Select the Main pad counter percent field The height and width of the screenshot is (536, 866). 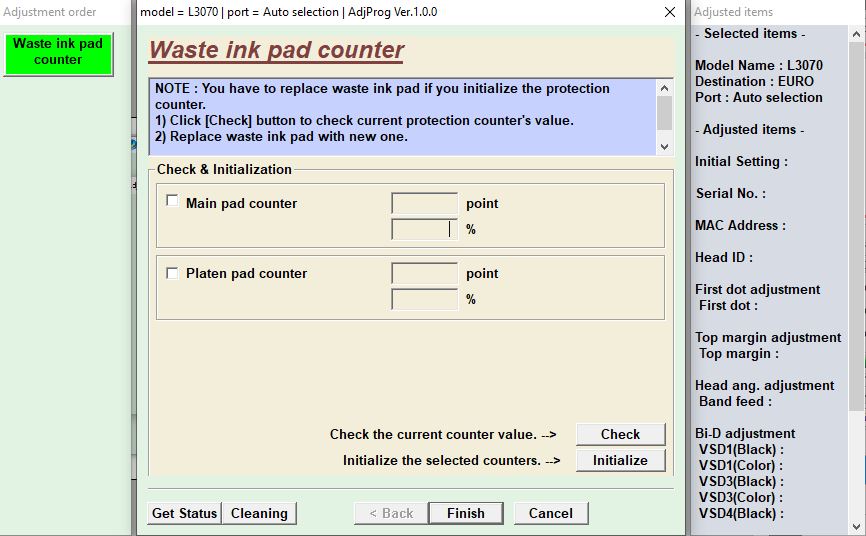click(424, 229)
